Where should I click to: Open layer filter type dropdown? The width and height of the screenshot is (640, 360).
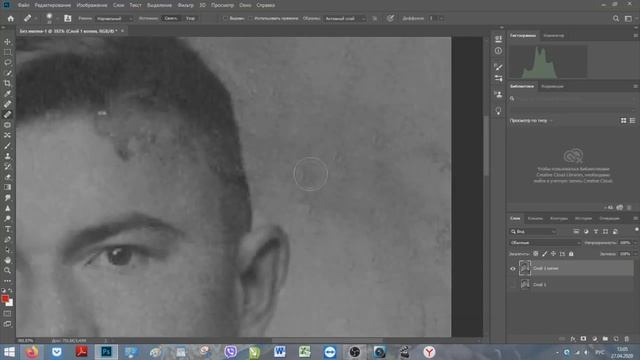click(x=533, y=231)
